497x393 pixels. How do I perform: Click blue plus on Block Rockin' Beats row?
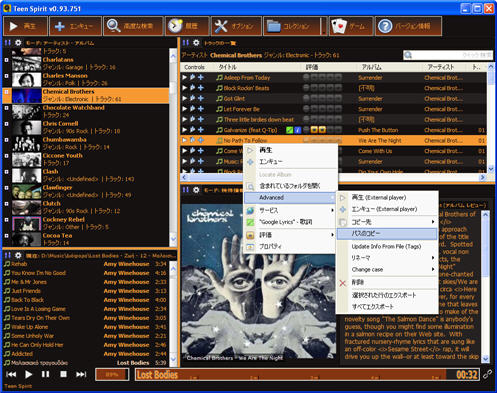coord(201,88)
